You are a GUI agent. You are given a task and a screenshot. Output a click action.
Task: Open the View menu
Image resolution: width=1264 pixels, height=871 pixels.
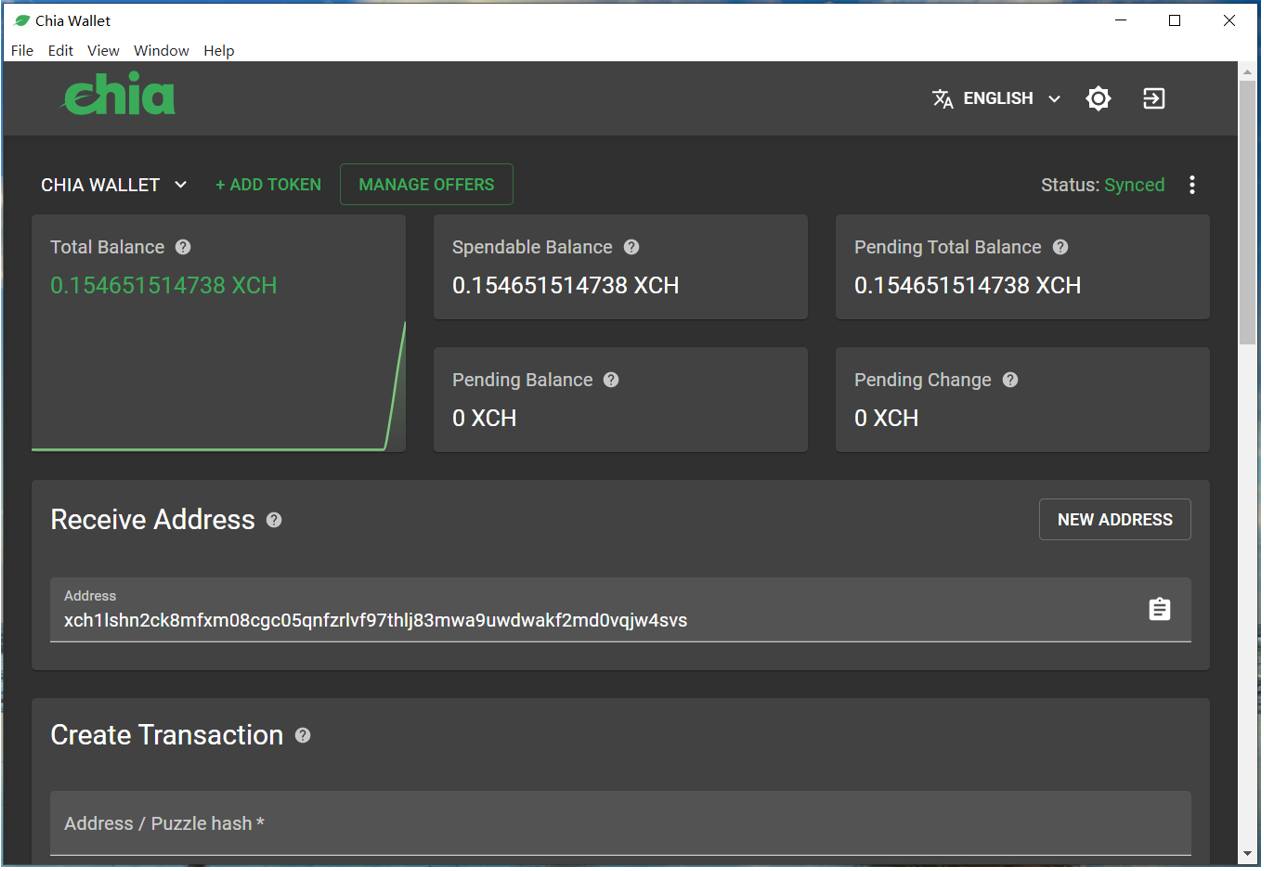103,50
